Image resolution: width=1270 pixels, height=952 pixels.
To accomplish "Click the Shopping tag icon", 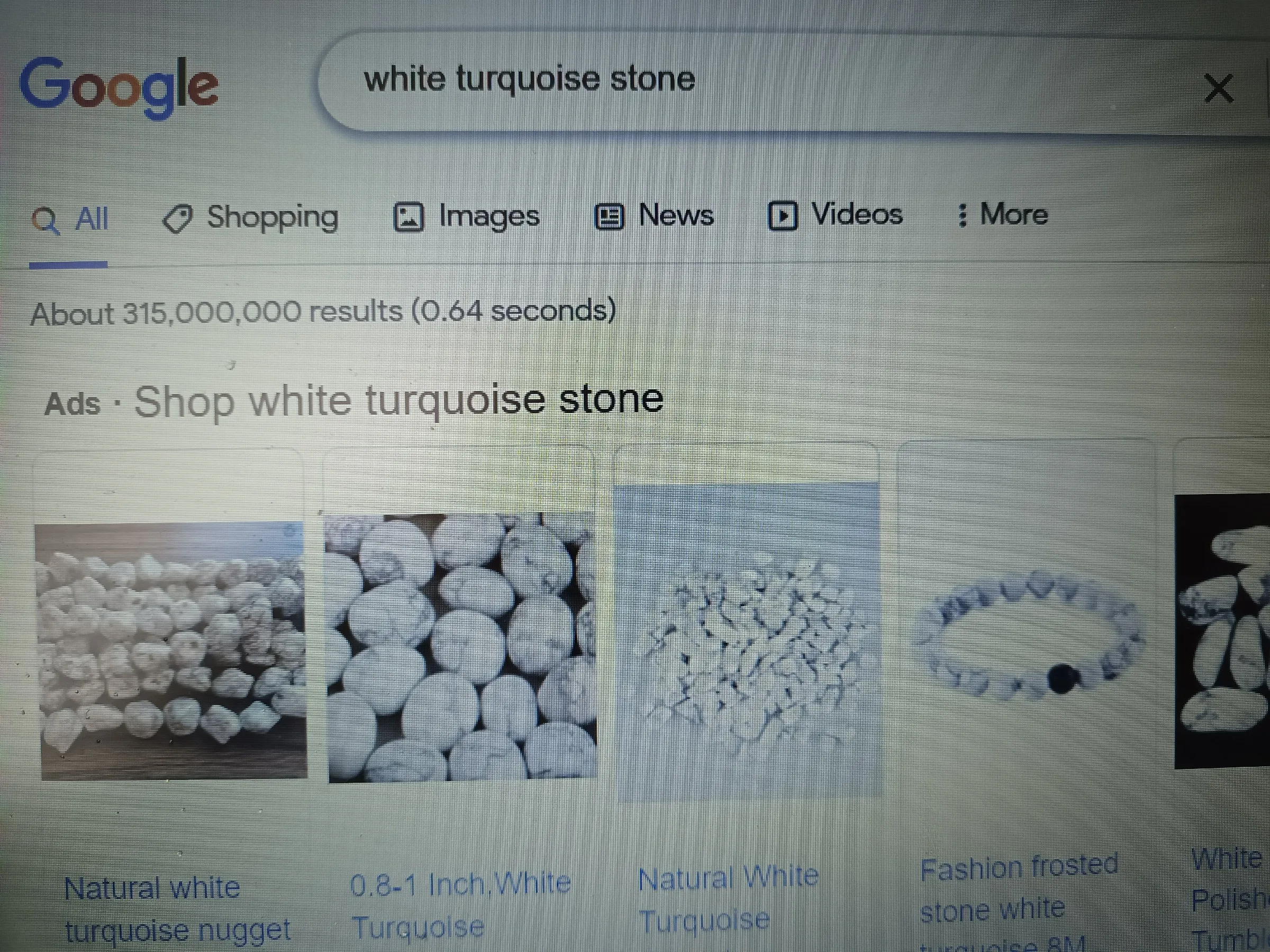I will coord(177,218).
